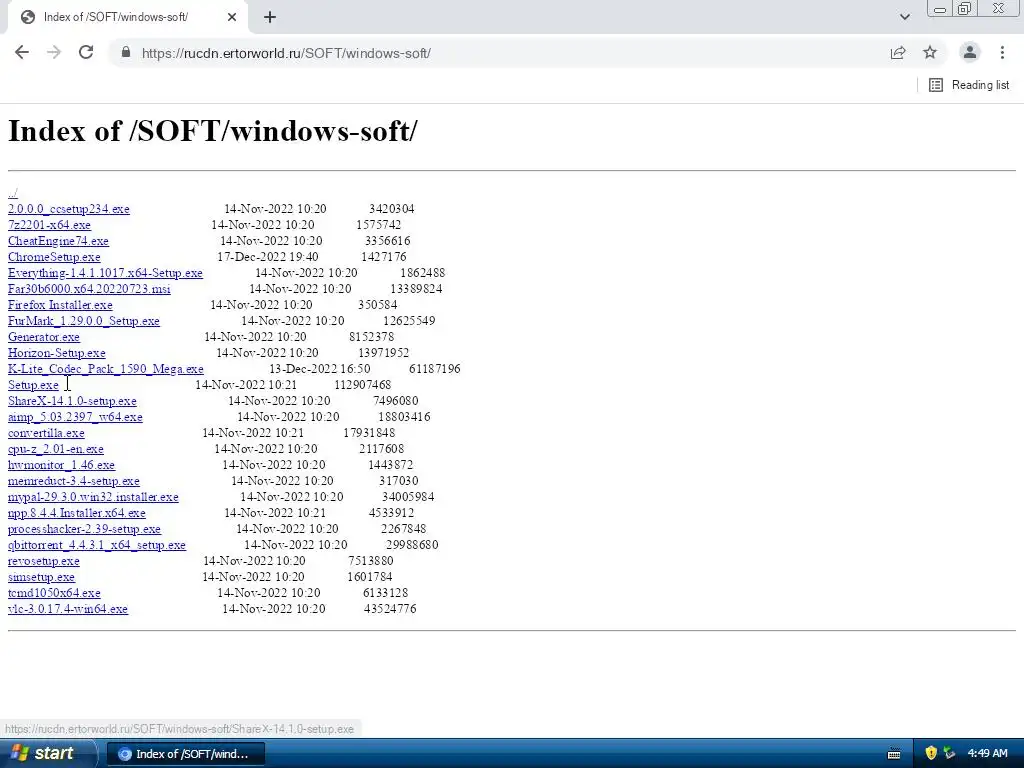Download ChromeSetup.exe

54,257
